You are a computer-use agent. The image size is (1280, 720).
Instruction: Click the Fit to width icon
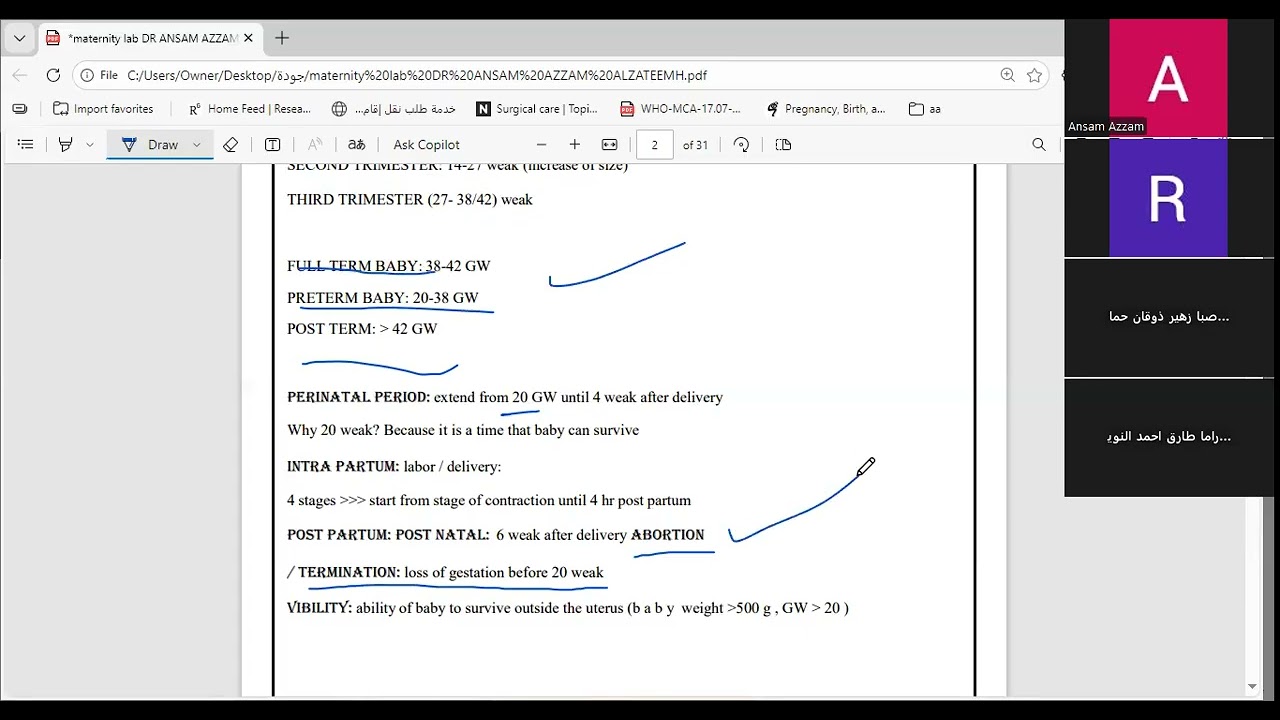[x=609, y=145]
